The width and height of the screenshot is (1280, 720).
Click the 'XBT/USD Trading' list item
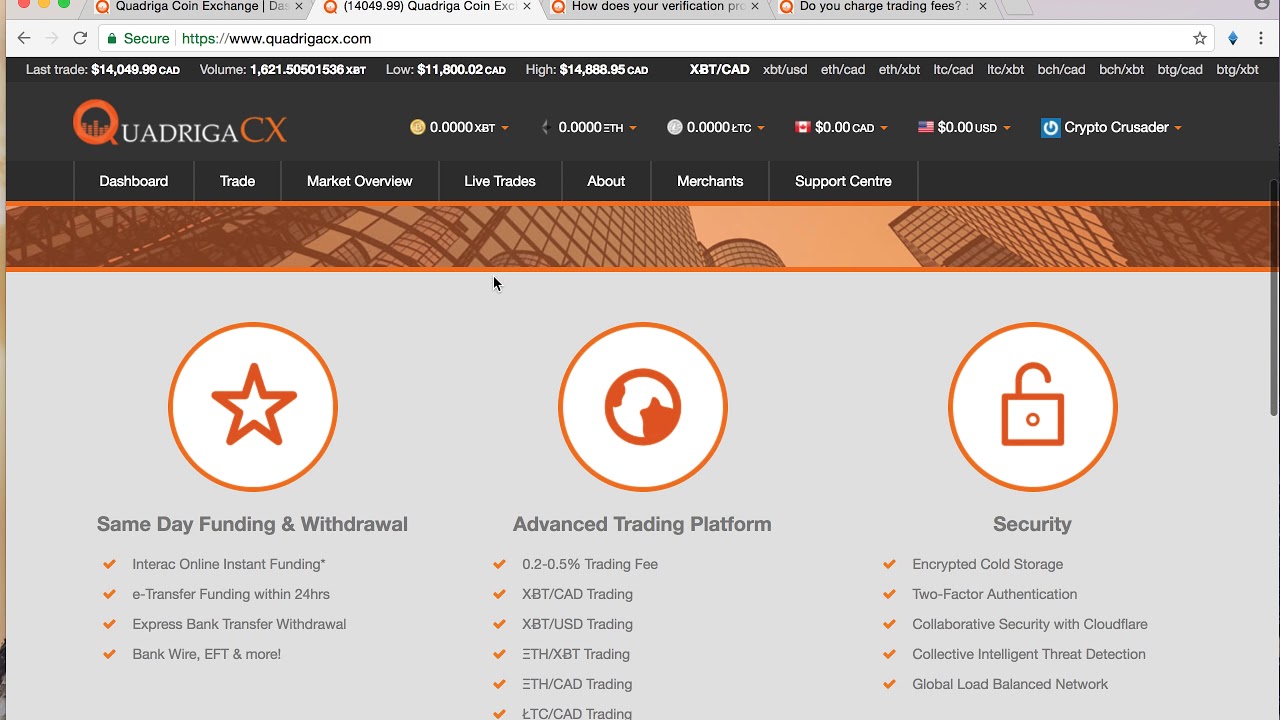click(577, 624)
